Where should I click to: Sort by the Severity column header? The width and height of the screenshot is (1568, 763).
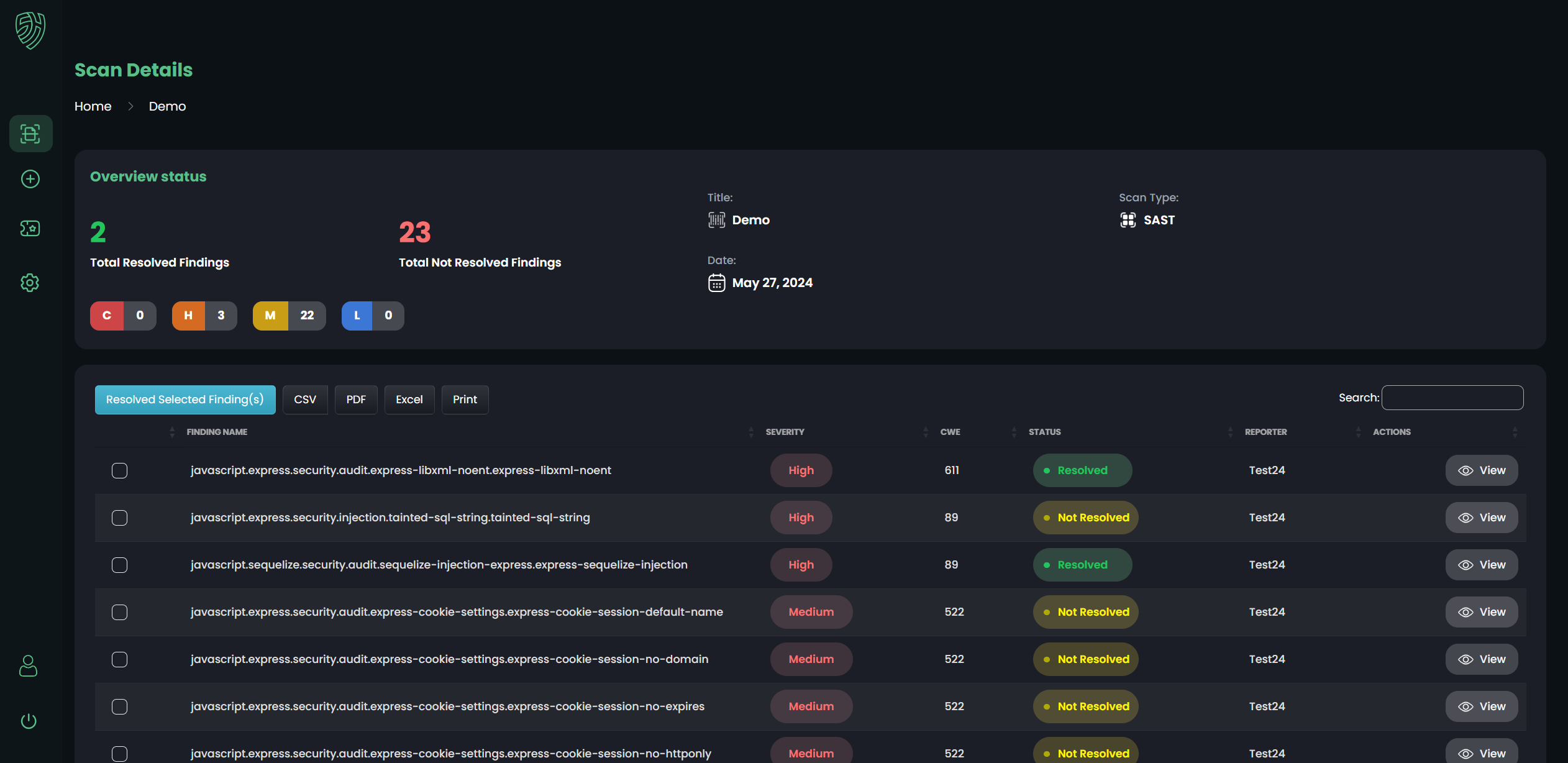(785, 432)
